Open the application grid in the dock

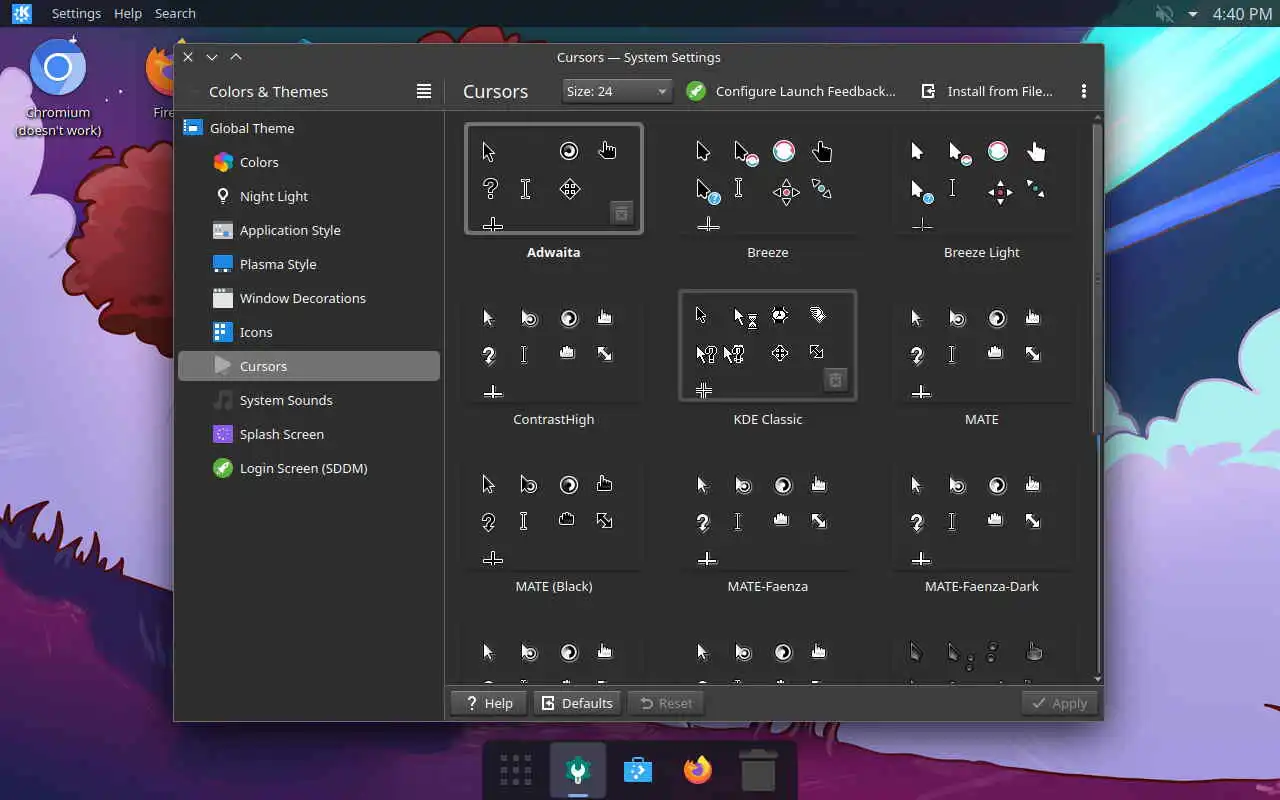click(516, 771)
